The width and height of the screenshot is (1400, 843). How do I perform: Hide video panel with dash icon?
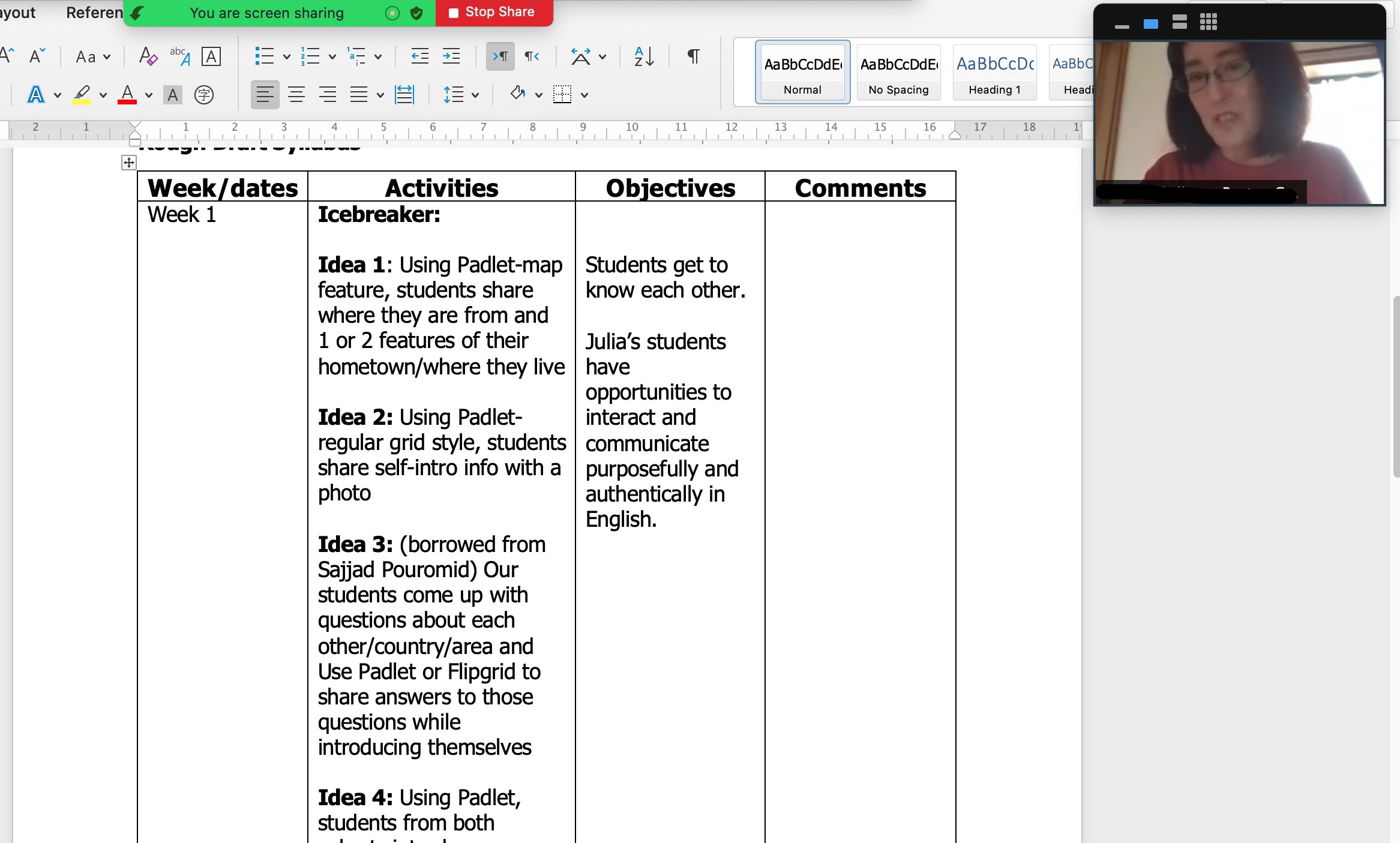click(1122, 26)
